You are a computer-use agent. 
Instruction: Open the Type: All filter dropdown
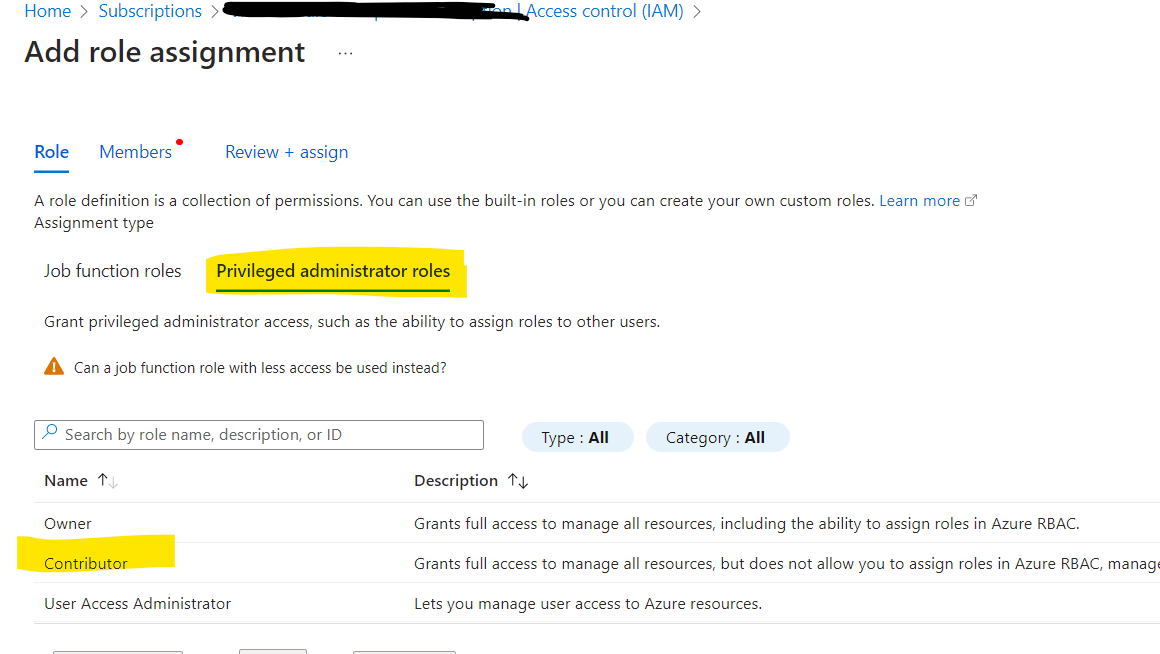click(x=577, y=436)
